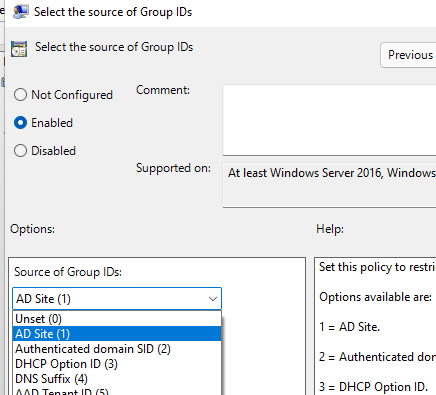436x395 pixels.
Task: Collapse the Source of Group IDs combo box
Action: (x=117, y=299)
